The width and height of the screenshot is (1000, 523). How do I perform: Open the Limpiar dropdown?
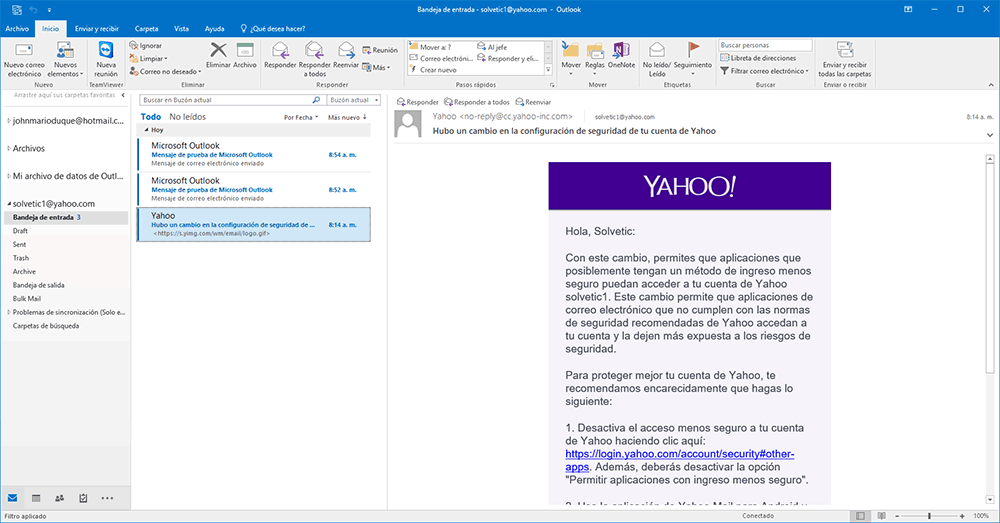149,59
